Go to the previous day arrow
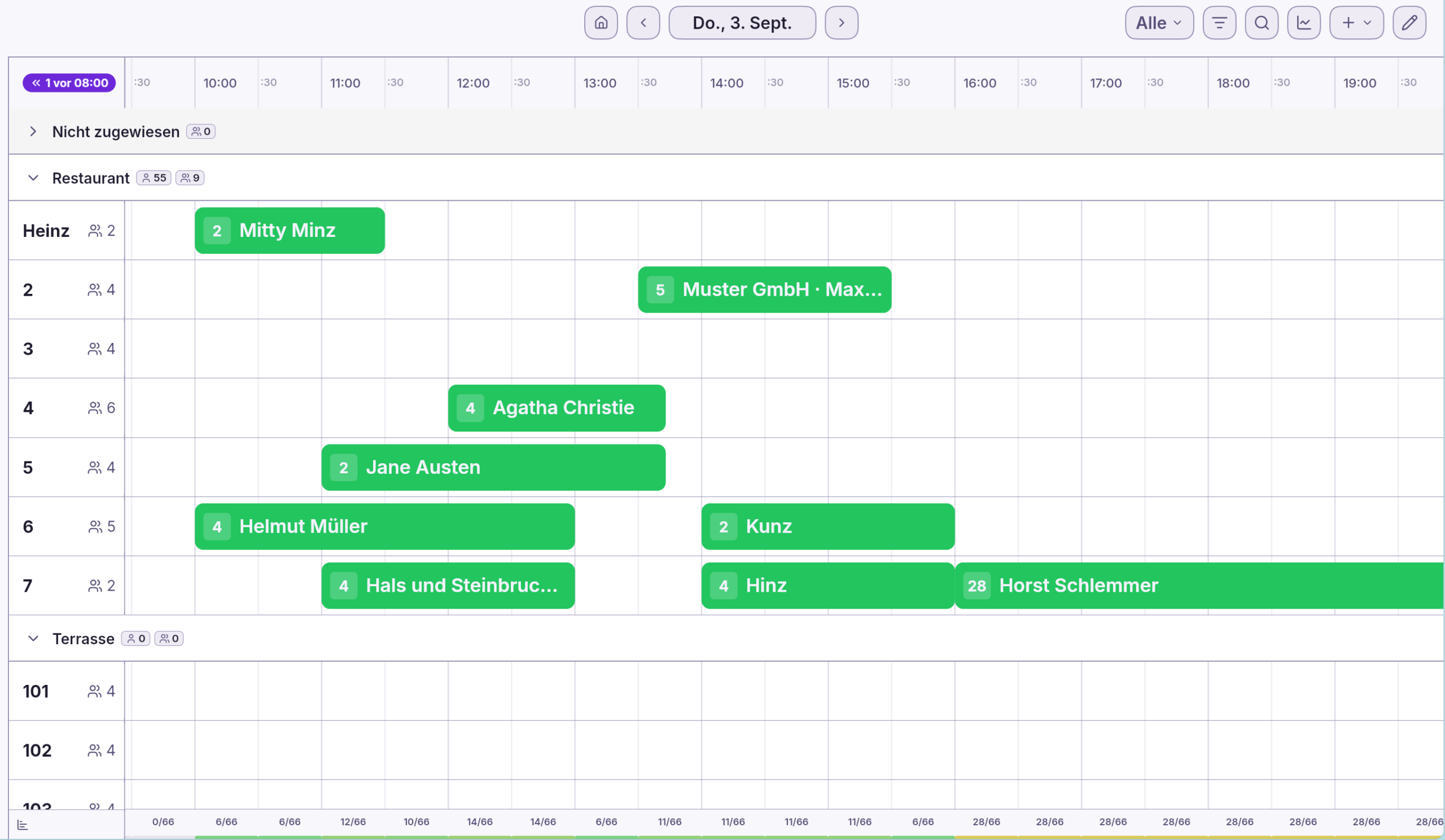 click(x=643, y=23)
